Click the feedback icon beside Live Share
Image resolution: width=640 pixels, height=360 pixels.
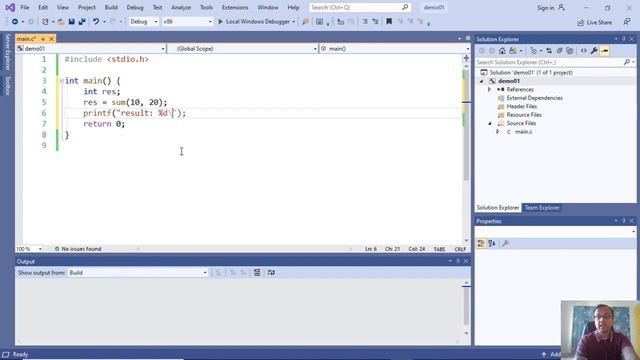tap(627, 22)
